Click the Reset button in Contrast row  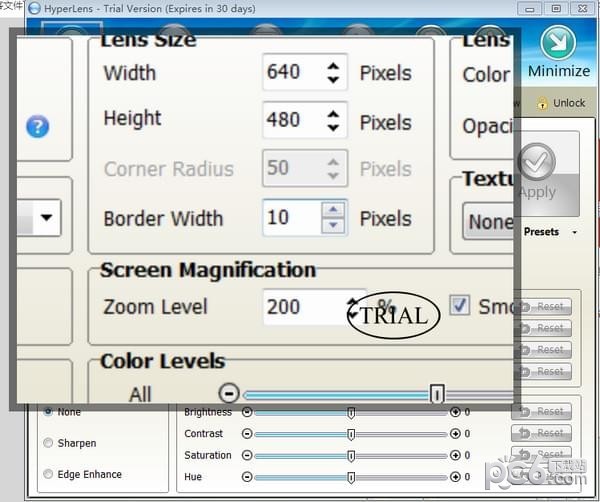point(541,433)
